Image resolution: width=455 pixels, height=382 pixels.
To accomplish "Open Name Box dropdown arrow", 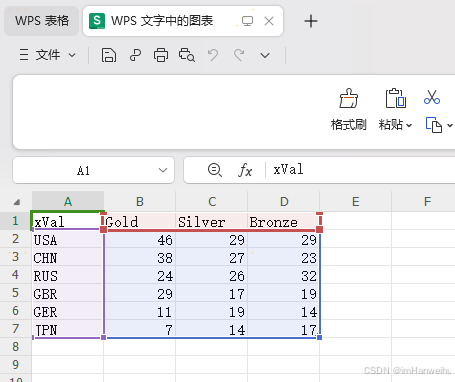I will pyautogui.click(x=163, y=170).
